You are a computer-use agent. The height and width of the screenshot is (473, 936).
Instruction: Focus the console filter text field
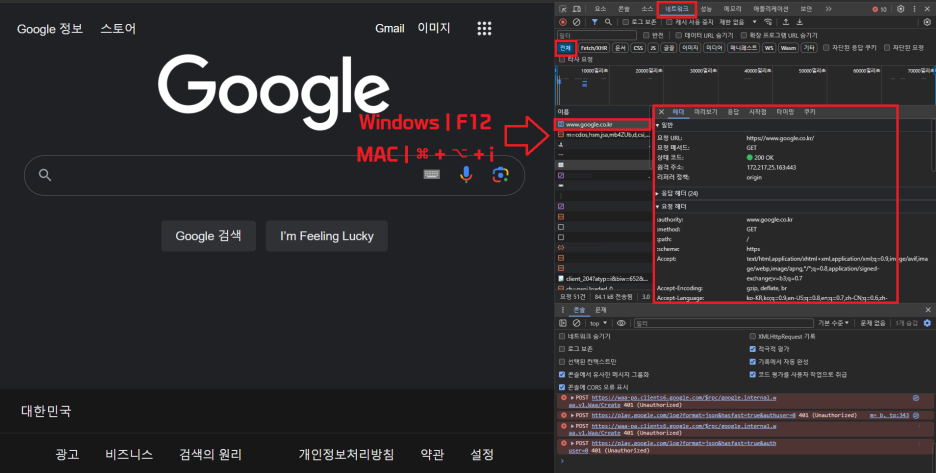coord(723,323)
